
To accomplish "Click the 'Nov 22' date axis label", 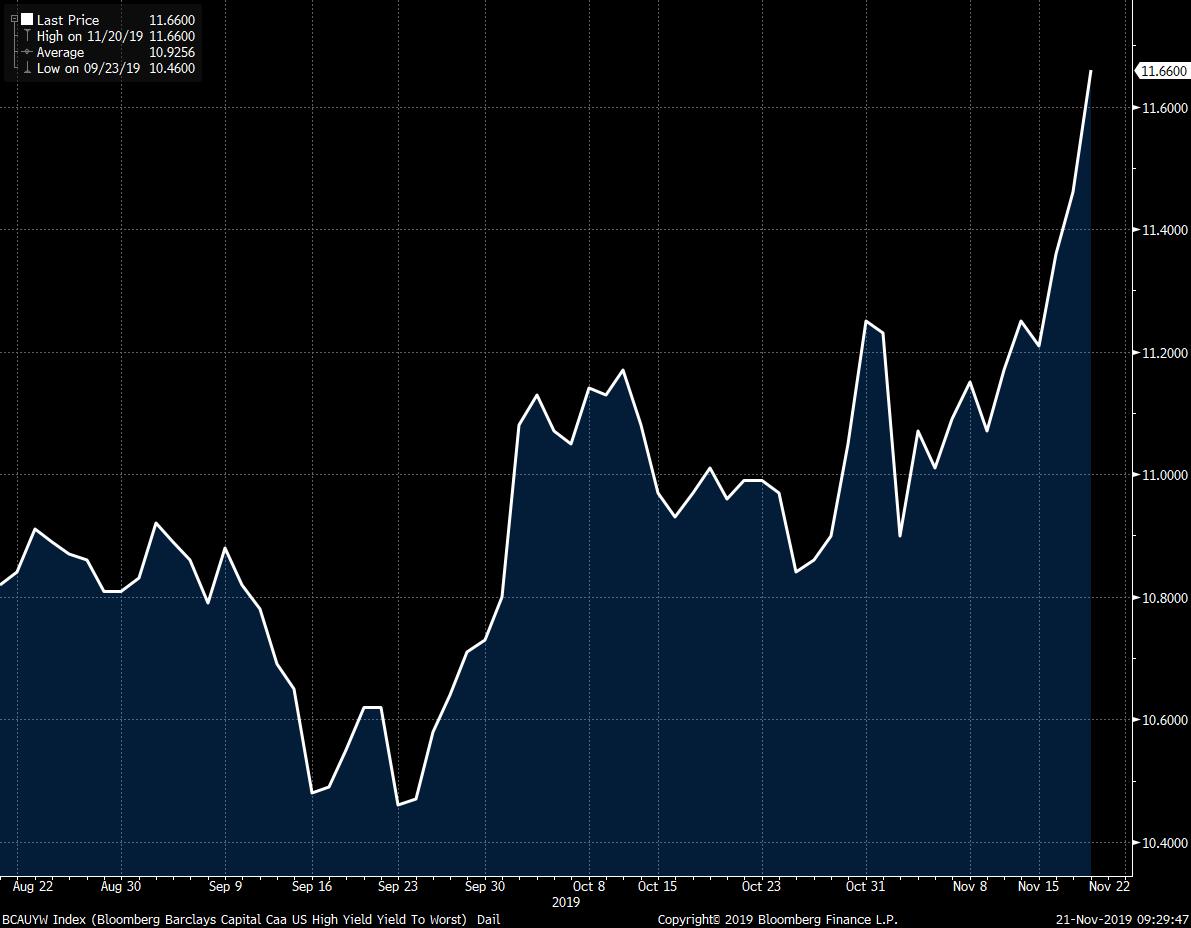I will [1109, 886].
